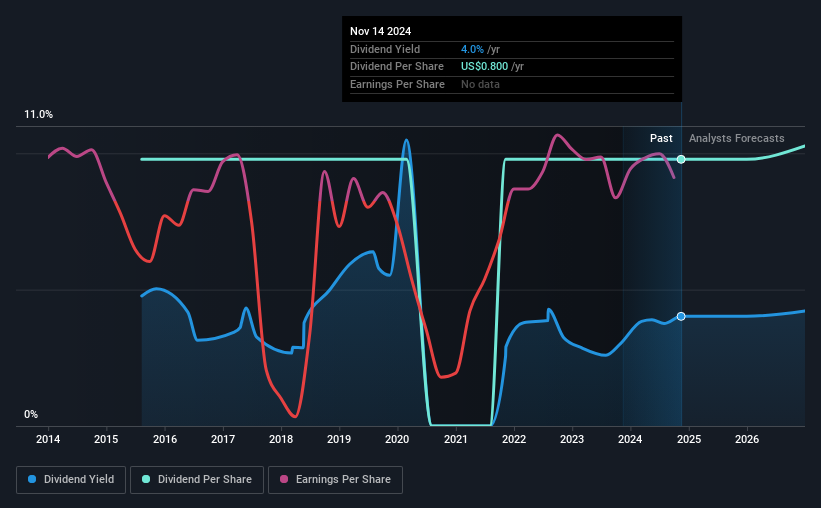Screen dimensions: 821x508
Task: Click the tooltip Earnings Per Share row label
Action: pyautogui.click(x=397, y=84)
